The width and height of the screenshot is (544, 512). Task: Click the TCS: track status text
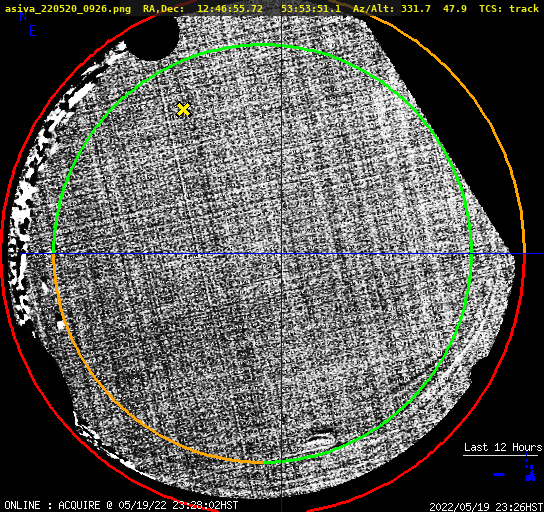tap(509, 9)
